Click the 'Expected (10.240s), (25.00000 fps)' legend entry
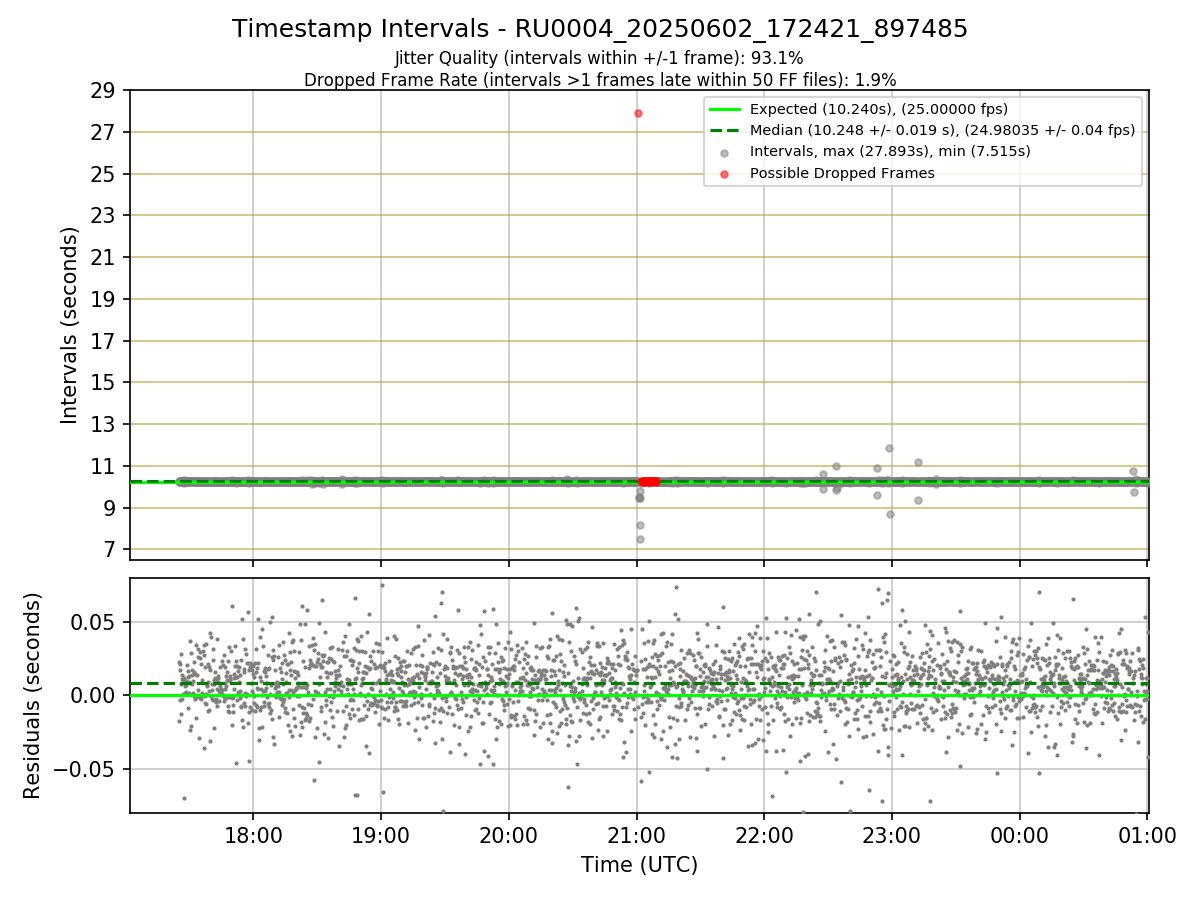 879,109
